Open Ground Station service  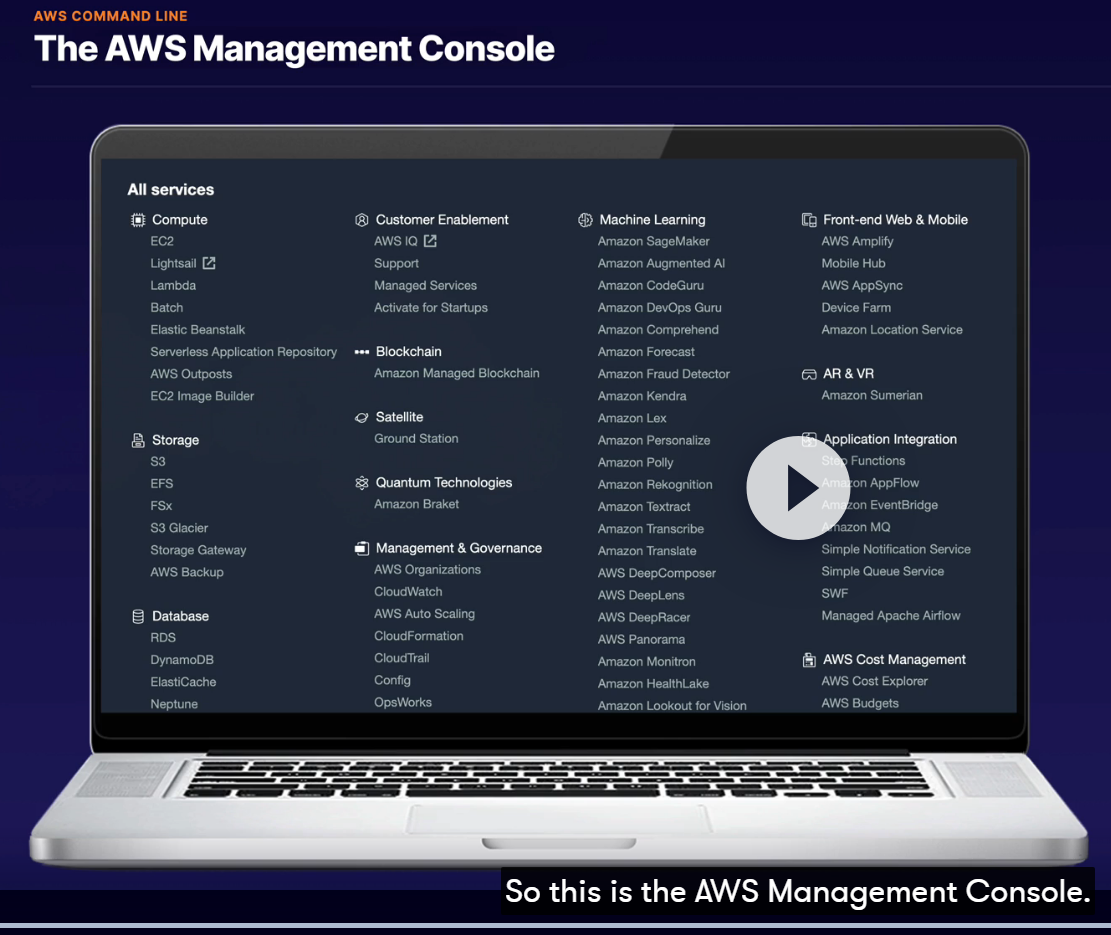coord(416,439)
